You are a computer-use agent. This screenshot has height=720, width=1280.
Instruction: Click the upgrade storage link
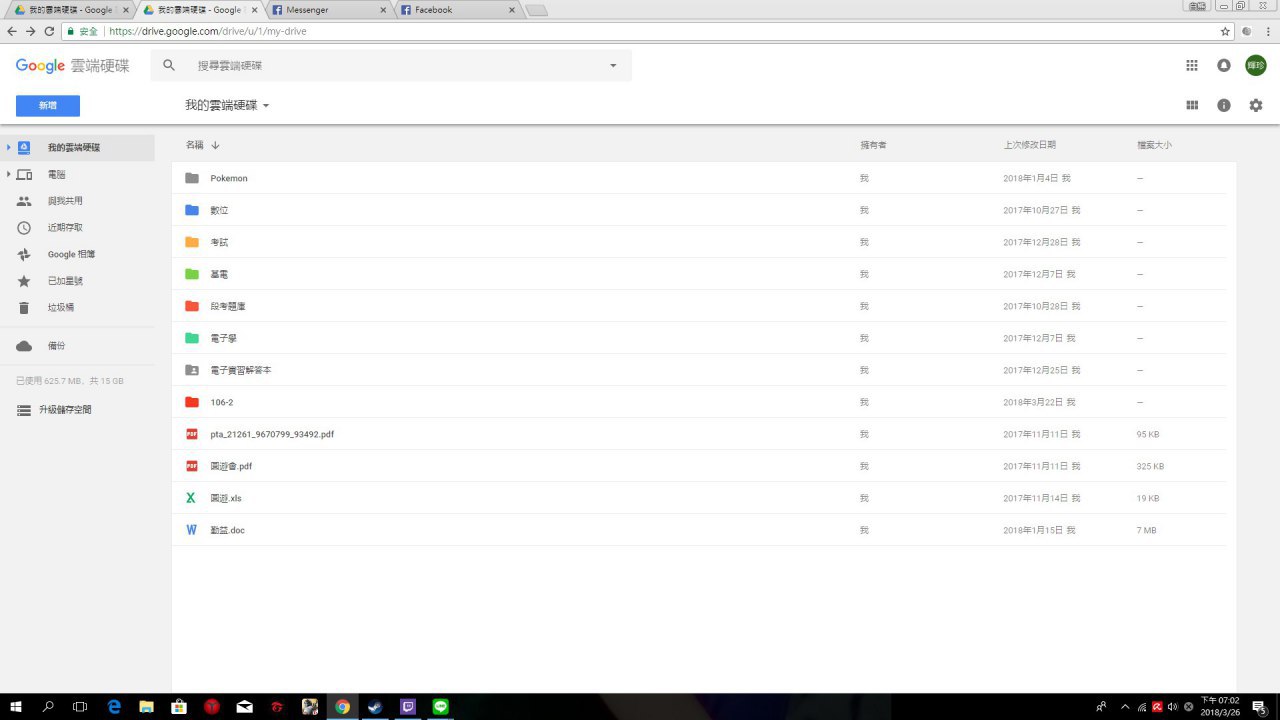click(x=65, y=410)
